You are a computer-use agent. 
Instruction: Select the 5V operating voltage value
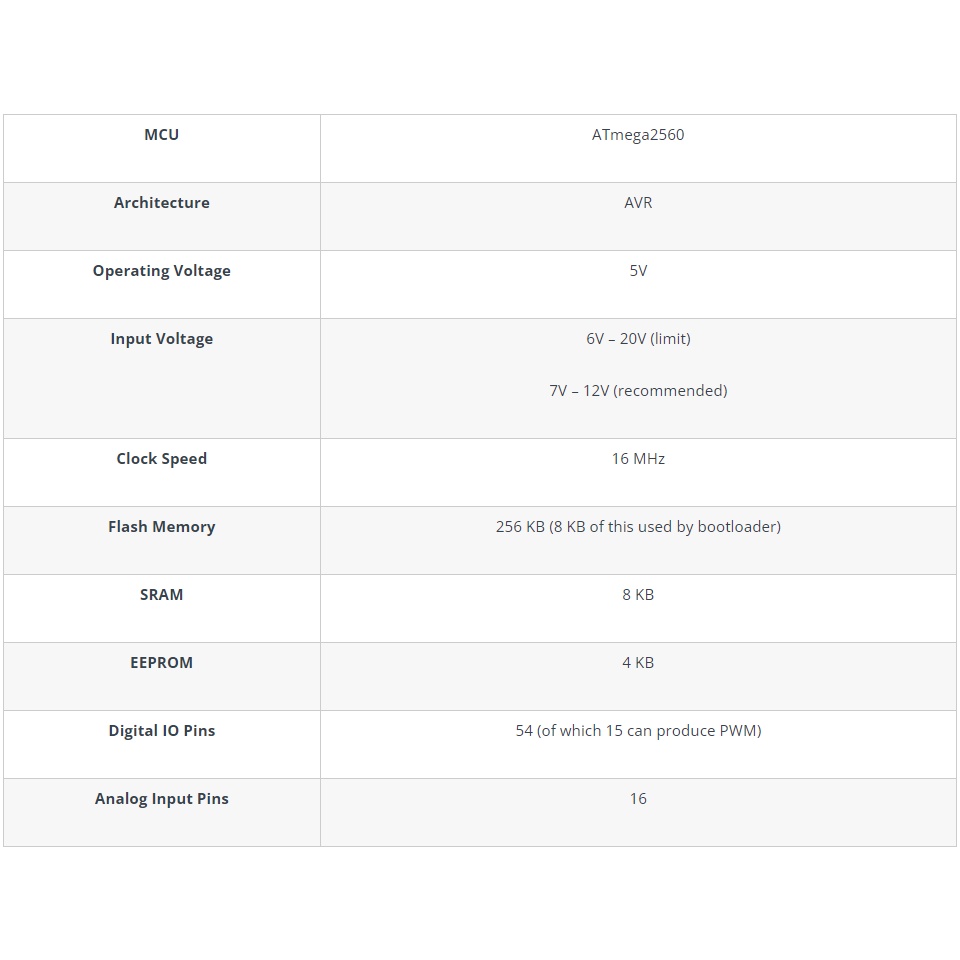638,271
